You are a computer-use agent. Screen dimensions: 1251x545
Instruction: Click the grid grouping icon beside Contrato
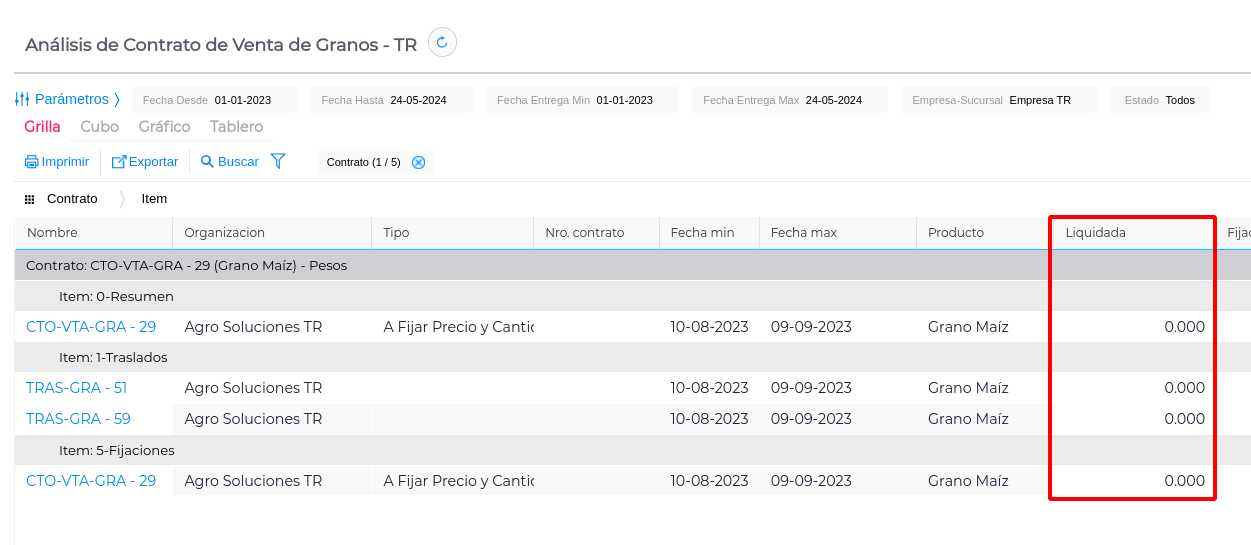29,199
